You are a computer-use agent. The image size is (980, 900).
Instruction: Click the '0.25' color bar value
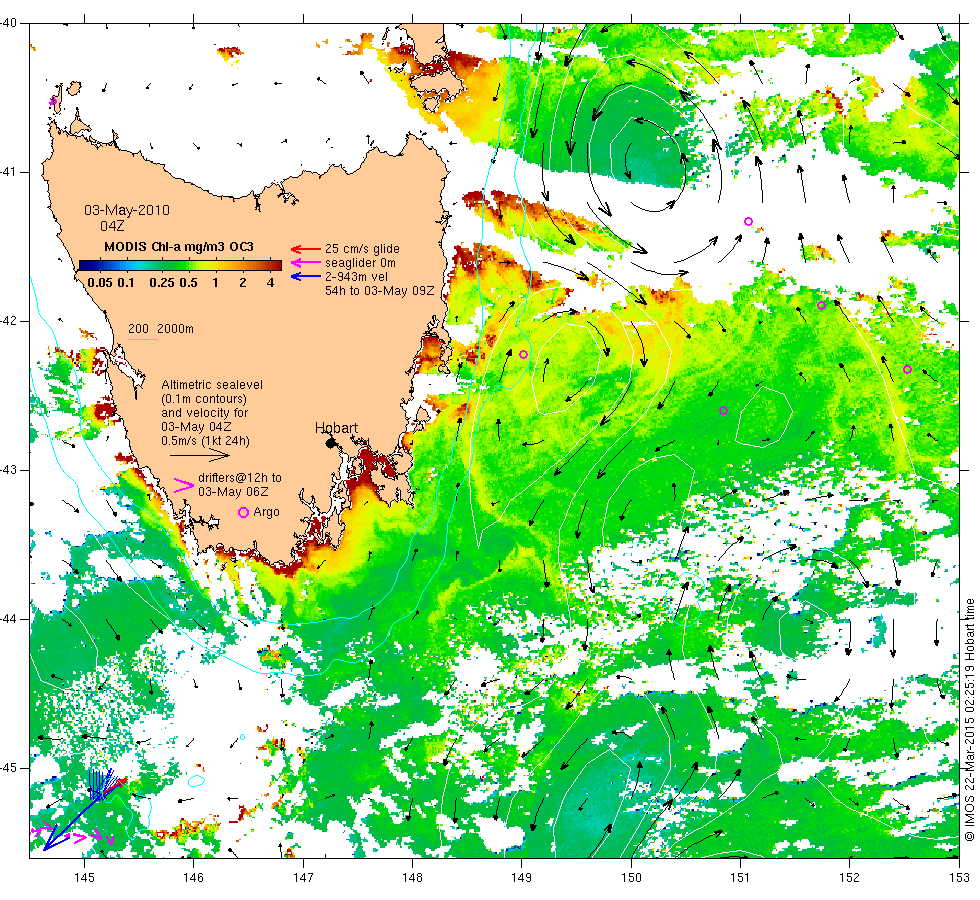coord(162,282)
